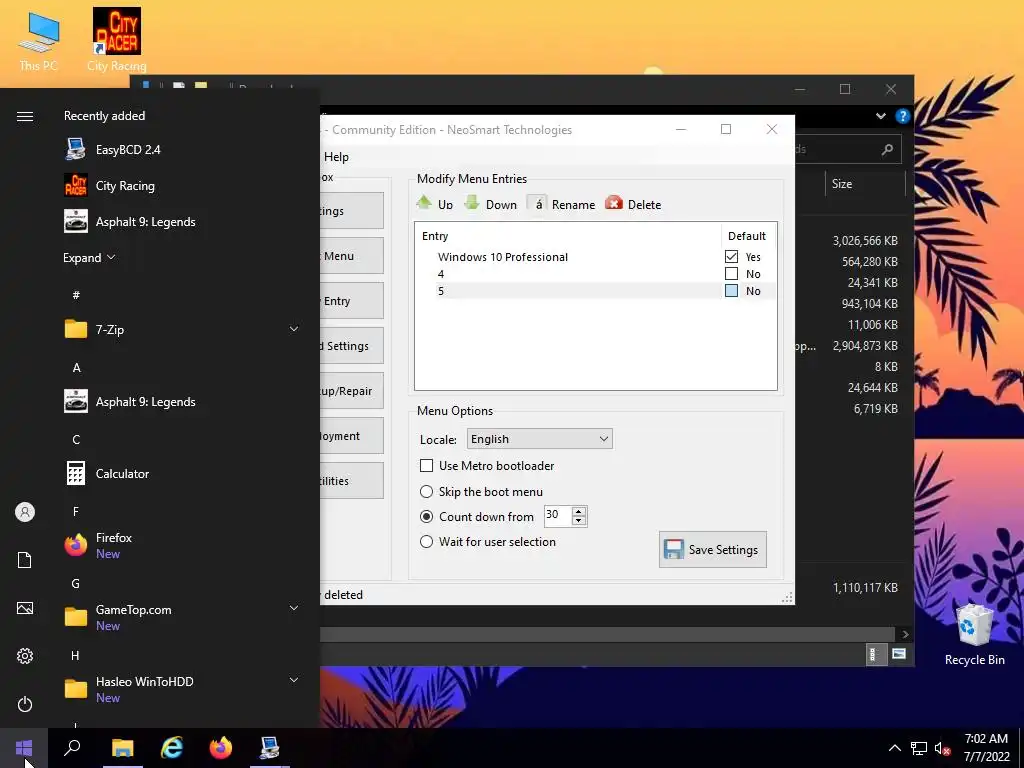Select Wait for user selection
Screen dimensions: 1024x768
[x=488, y=541]
